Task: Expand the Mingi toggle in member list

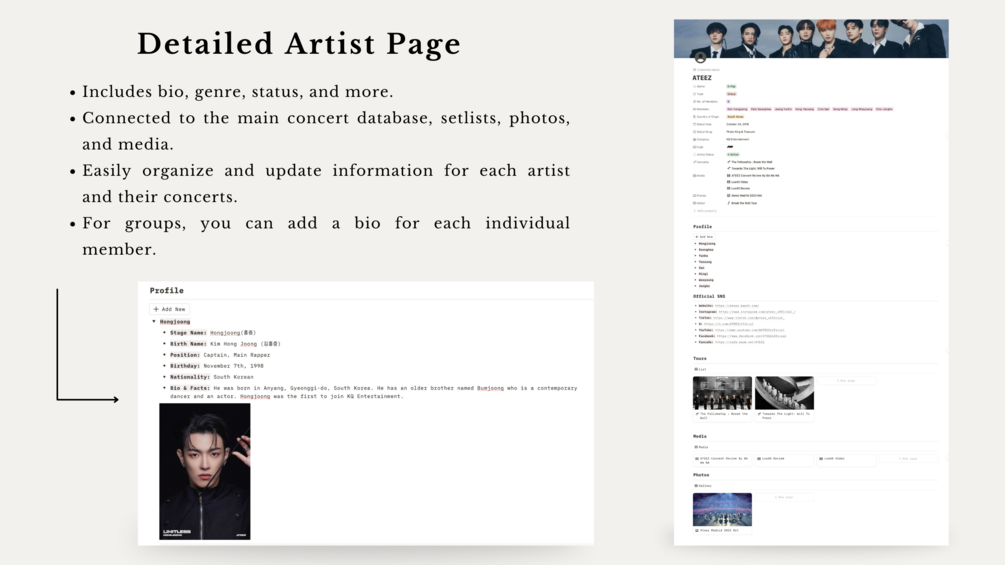Action: pos(695,274)
